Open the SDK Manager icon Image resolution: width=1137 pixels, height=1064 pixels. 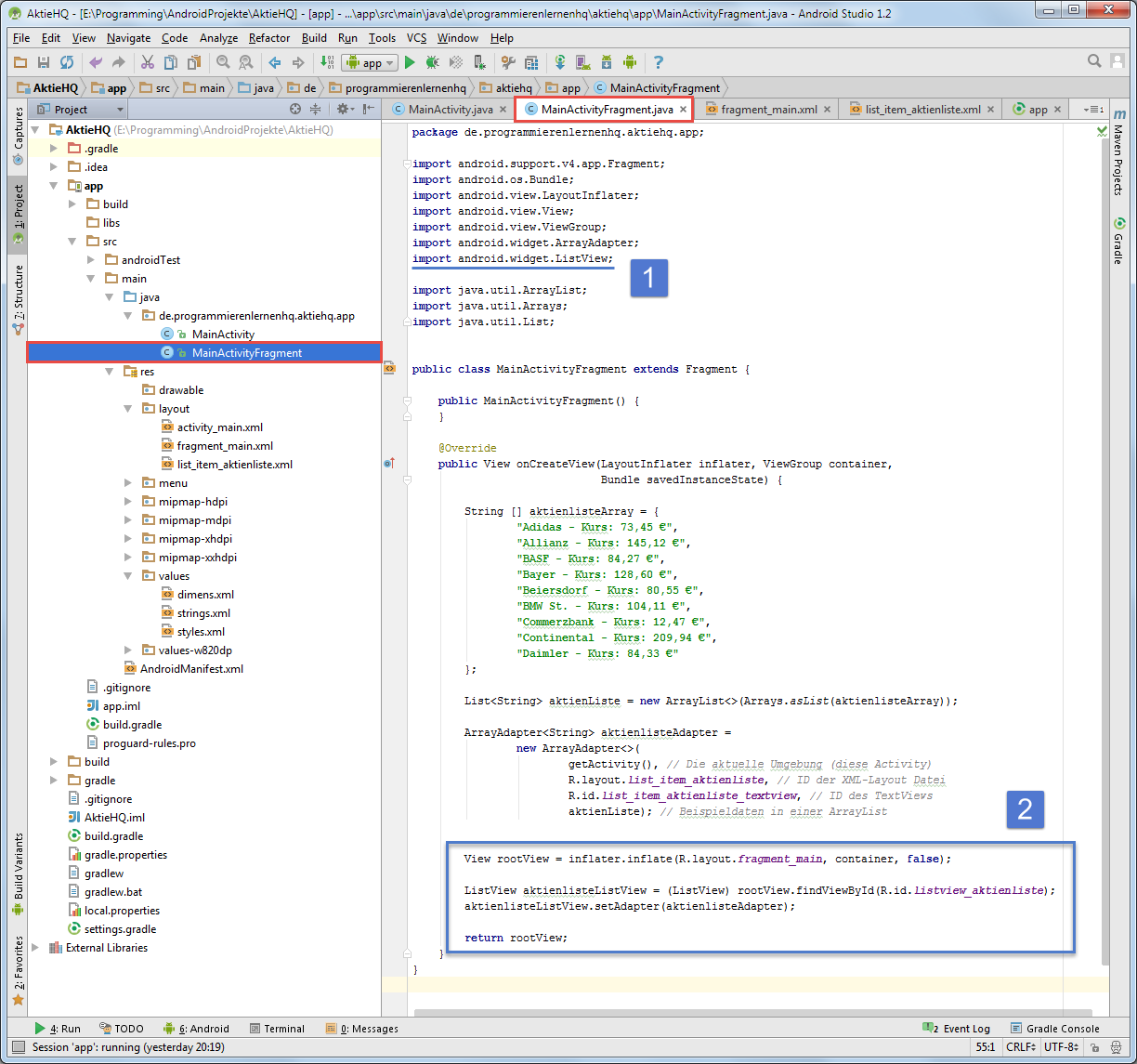(607, 62)
